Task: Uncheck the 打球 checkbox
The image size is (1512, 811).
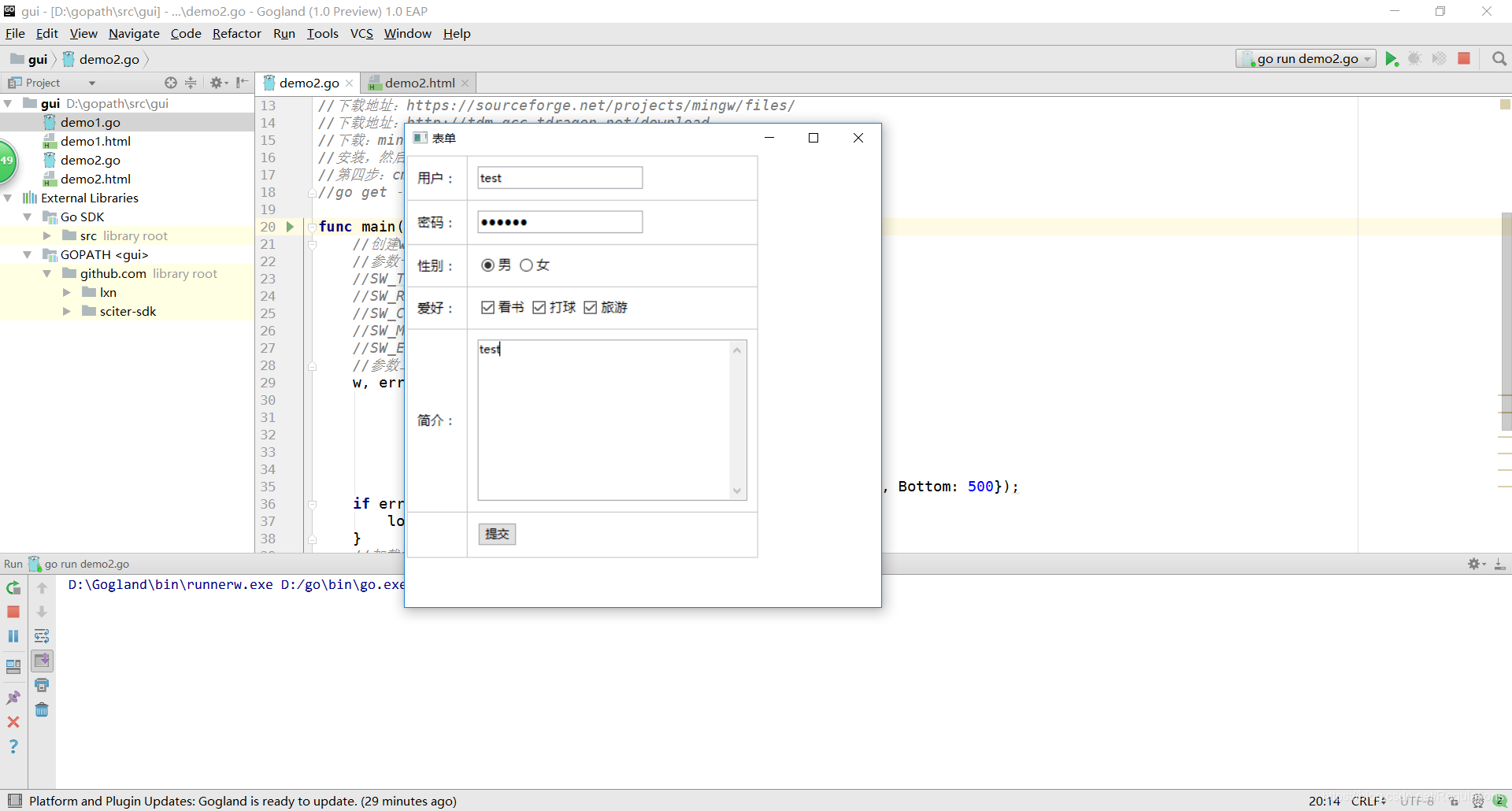Action: click(539, 307)
